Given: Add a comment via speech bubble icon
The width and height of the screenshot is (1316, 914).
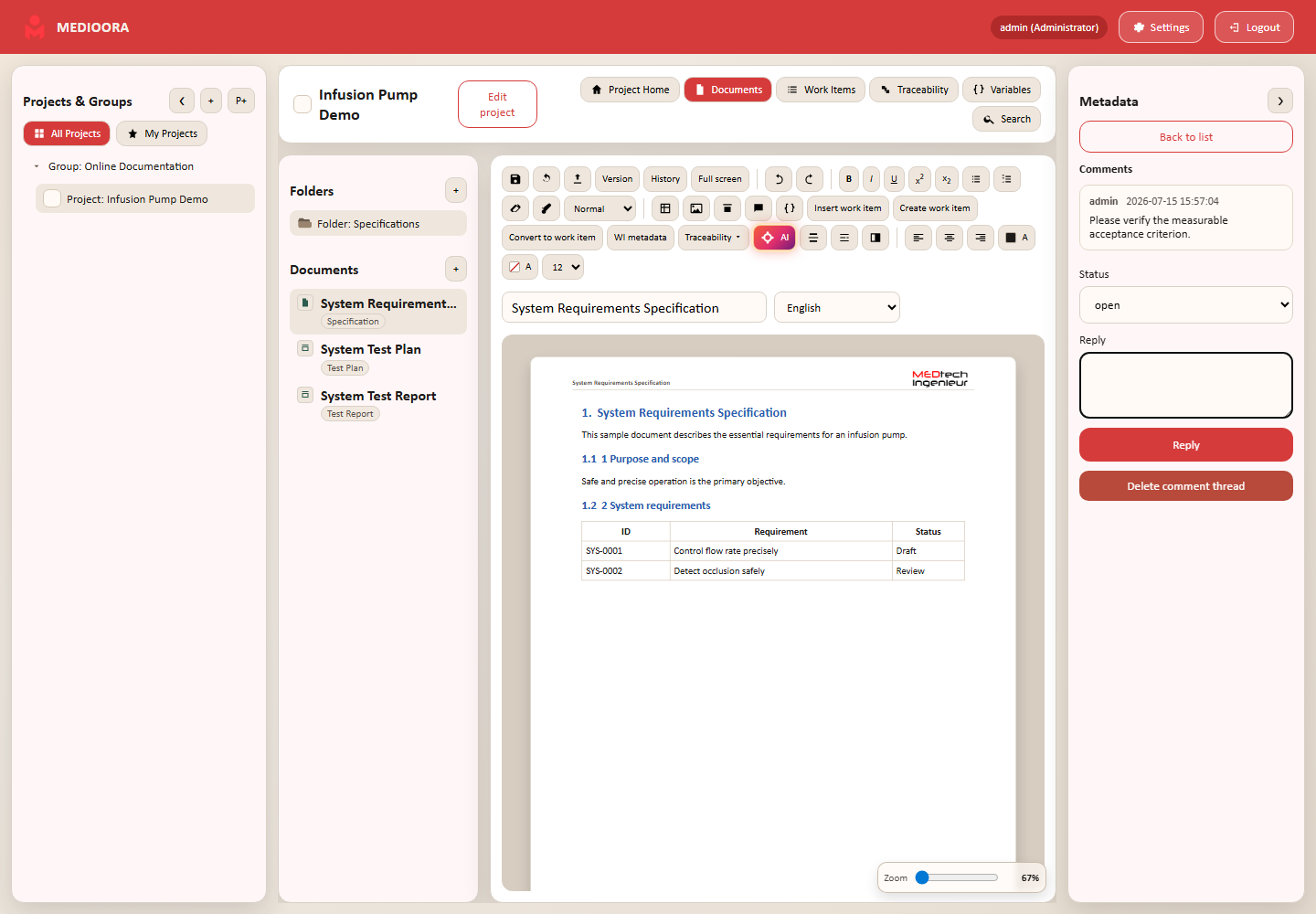Looking at the screenshot, I should coord(759,208).
